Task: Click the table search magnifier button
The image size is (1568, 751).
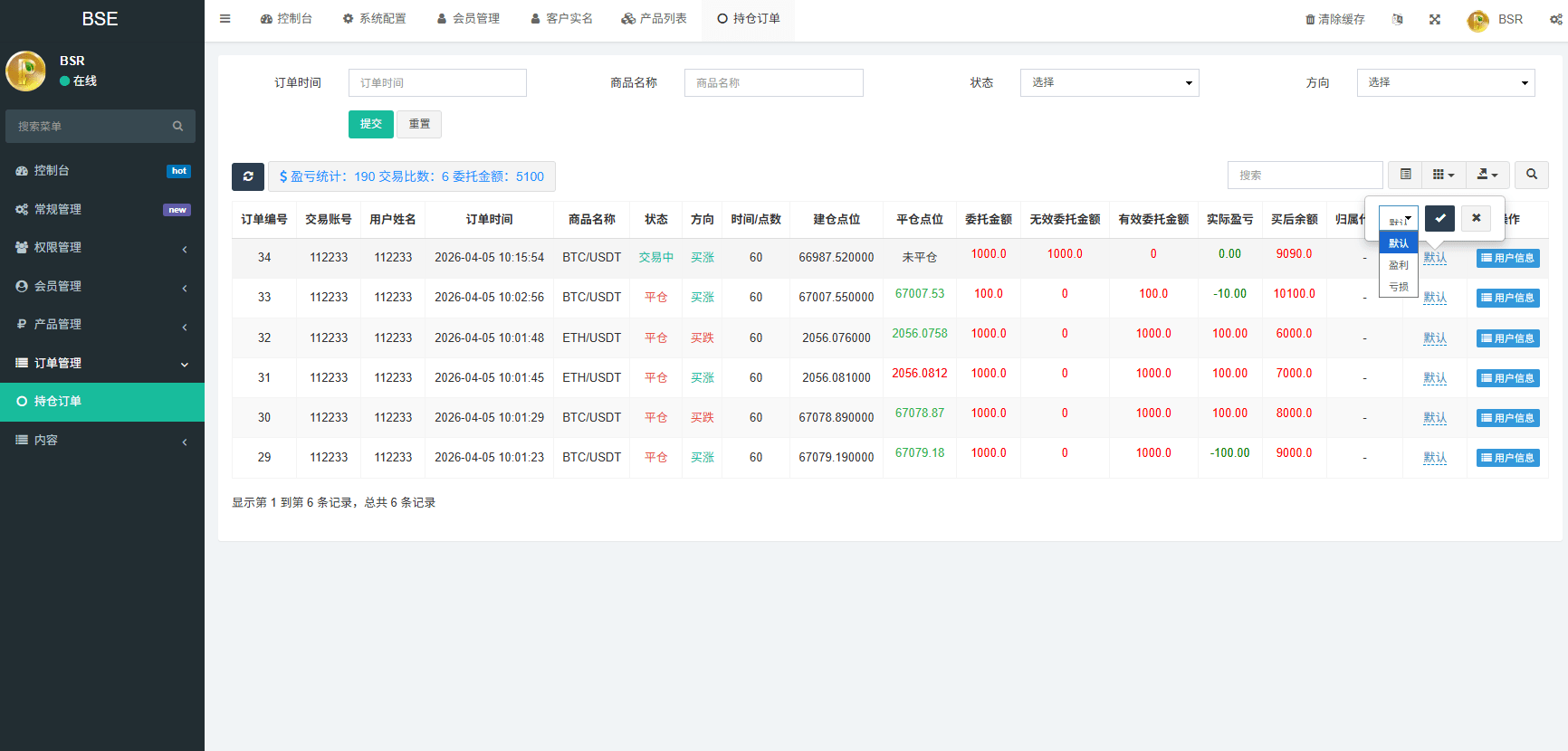Action: [1532, 175]
